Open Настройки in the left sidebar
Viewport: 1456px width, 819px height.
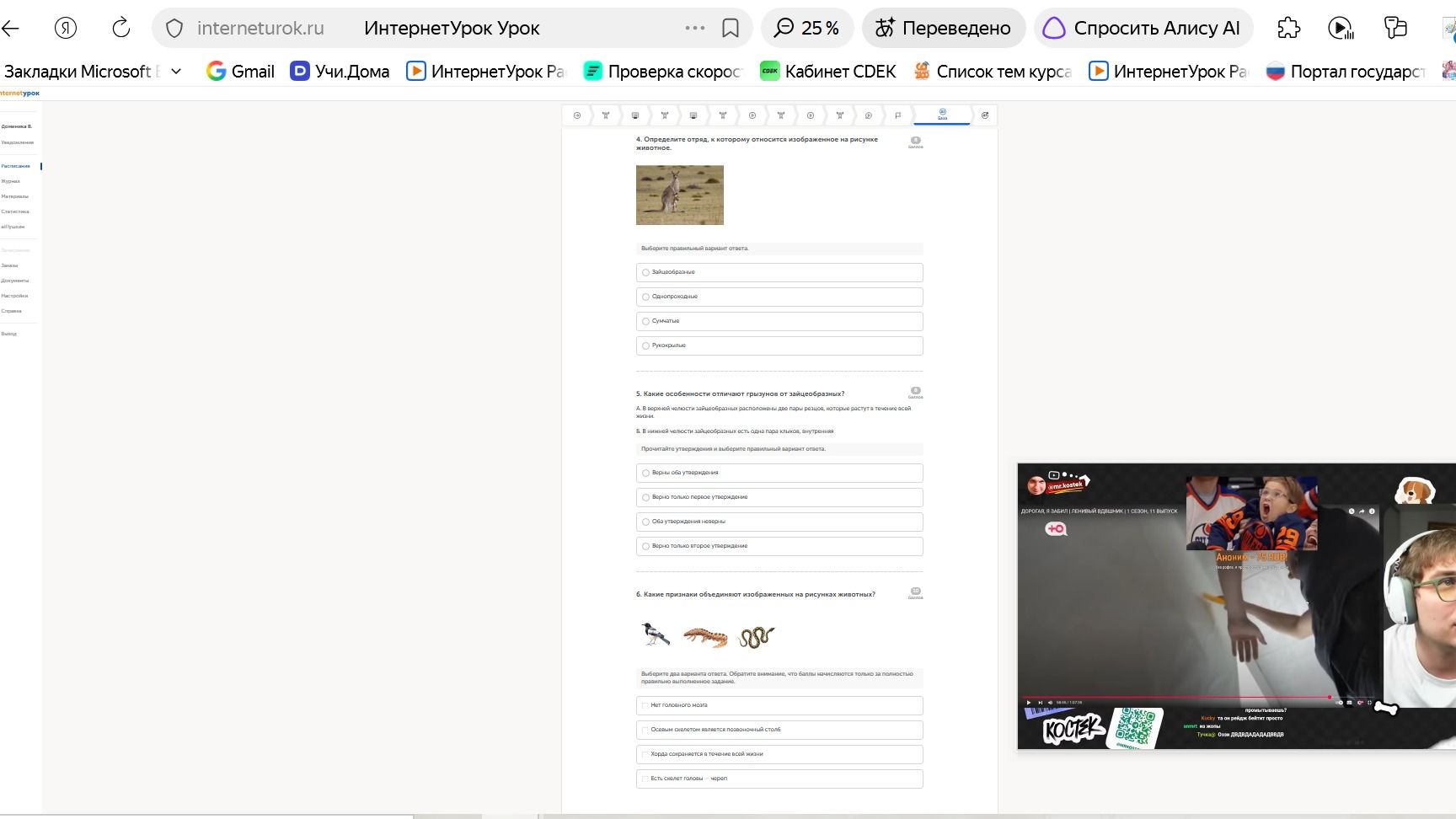[x=14, y=296]
